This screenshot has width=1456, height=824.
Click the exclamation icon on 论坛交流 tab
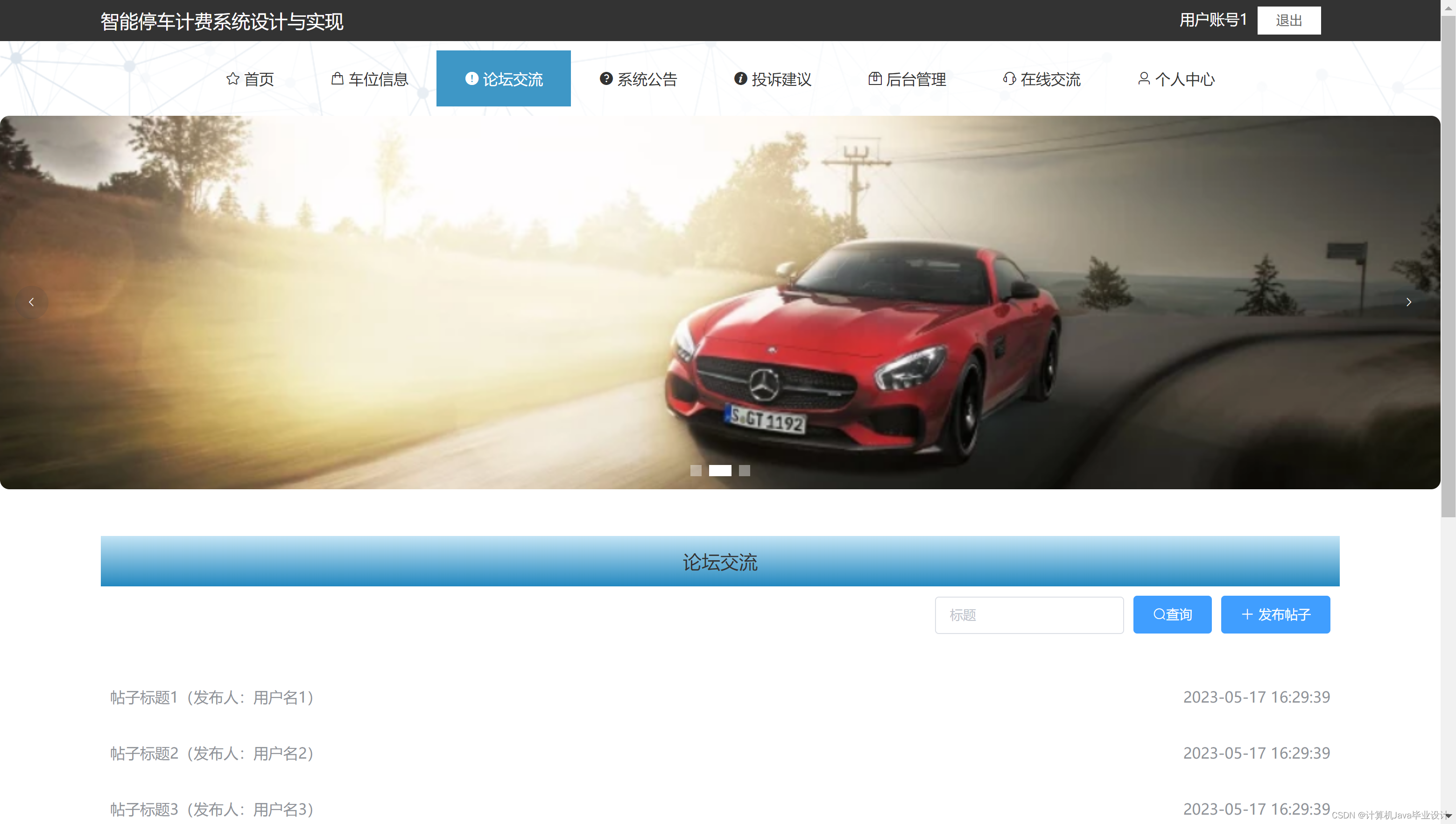pos(471,78)
